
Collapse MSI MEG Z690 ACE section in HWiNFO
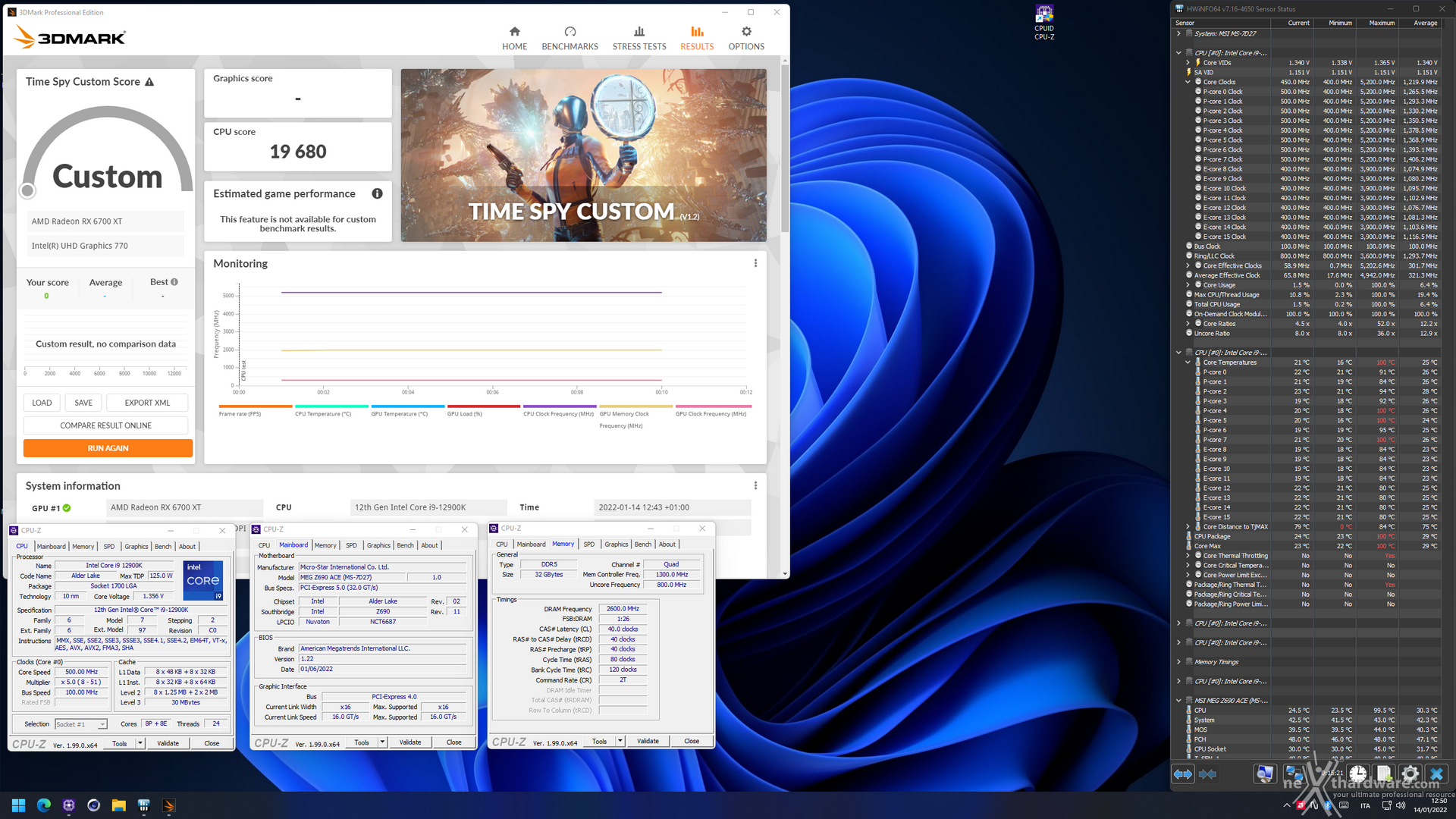pos(1178,701)
